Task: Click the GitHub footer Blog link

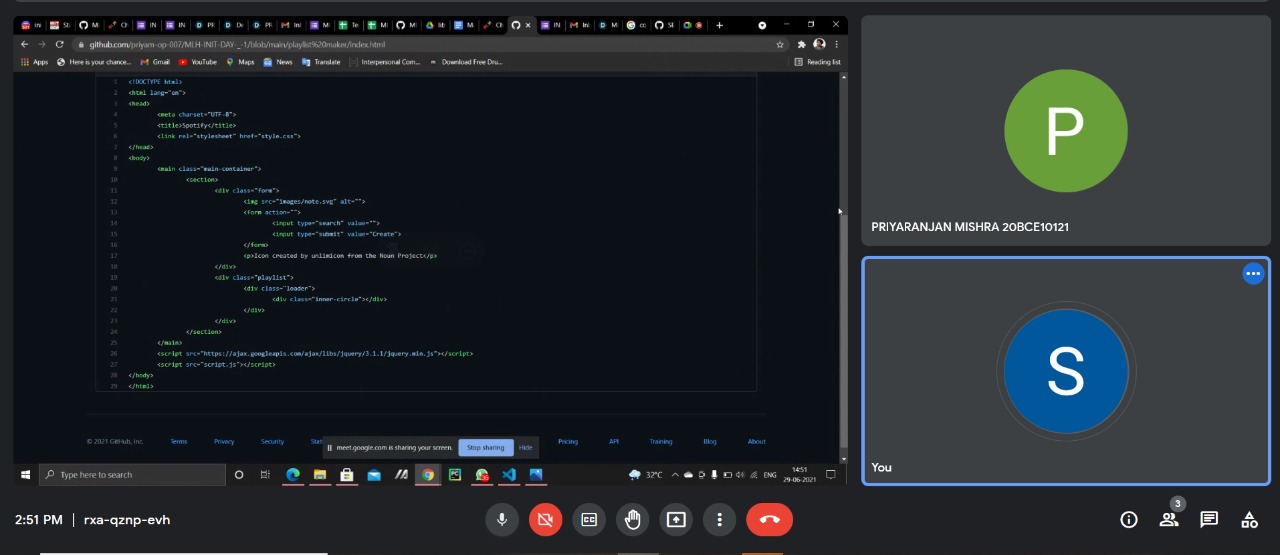Action: pyautogui.click(x=710, y=441)
